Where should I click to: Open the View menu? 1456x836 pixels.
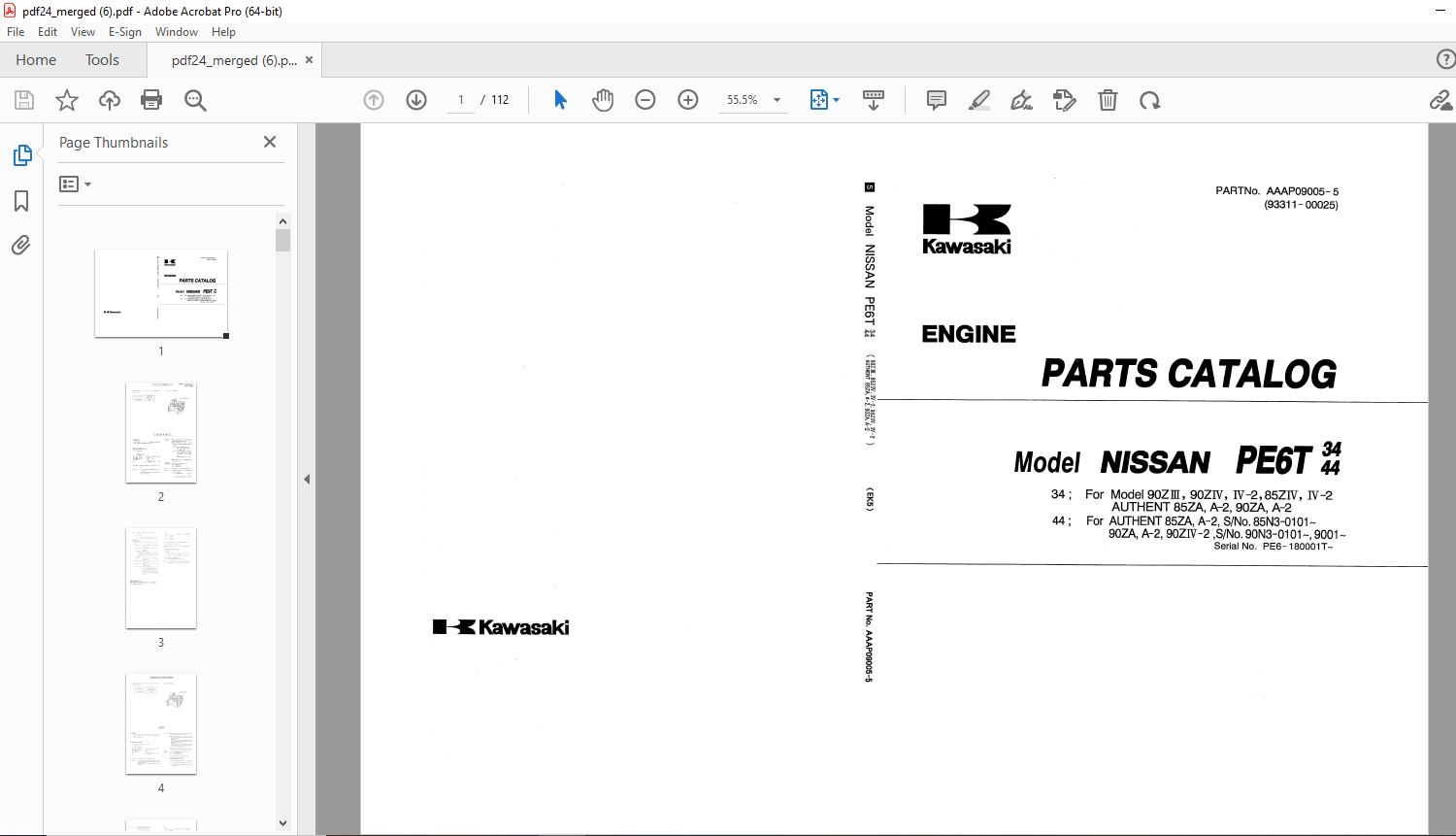click(83, 32)
